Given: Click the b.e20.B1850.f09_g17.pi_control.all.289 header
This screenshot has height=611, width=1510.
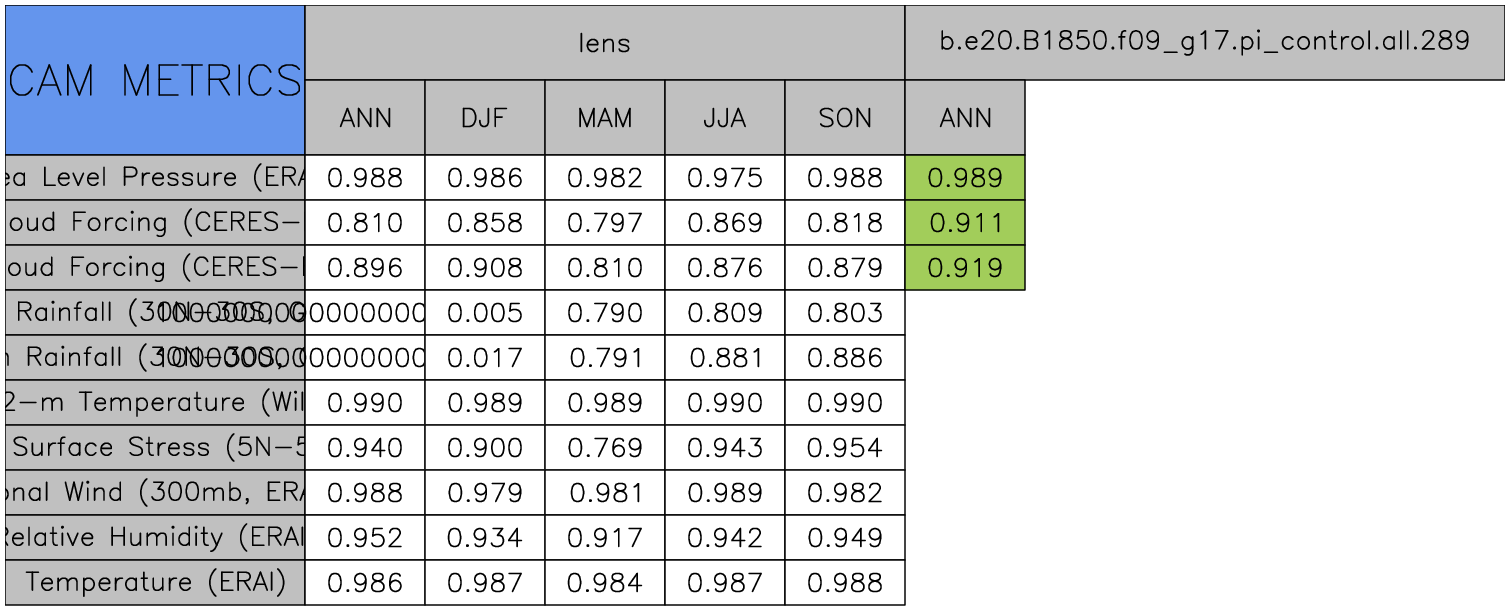Looking at the screenshot, I should (1204, 43).
